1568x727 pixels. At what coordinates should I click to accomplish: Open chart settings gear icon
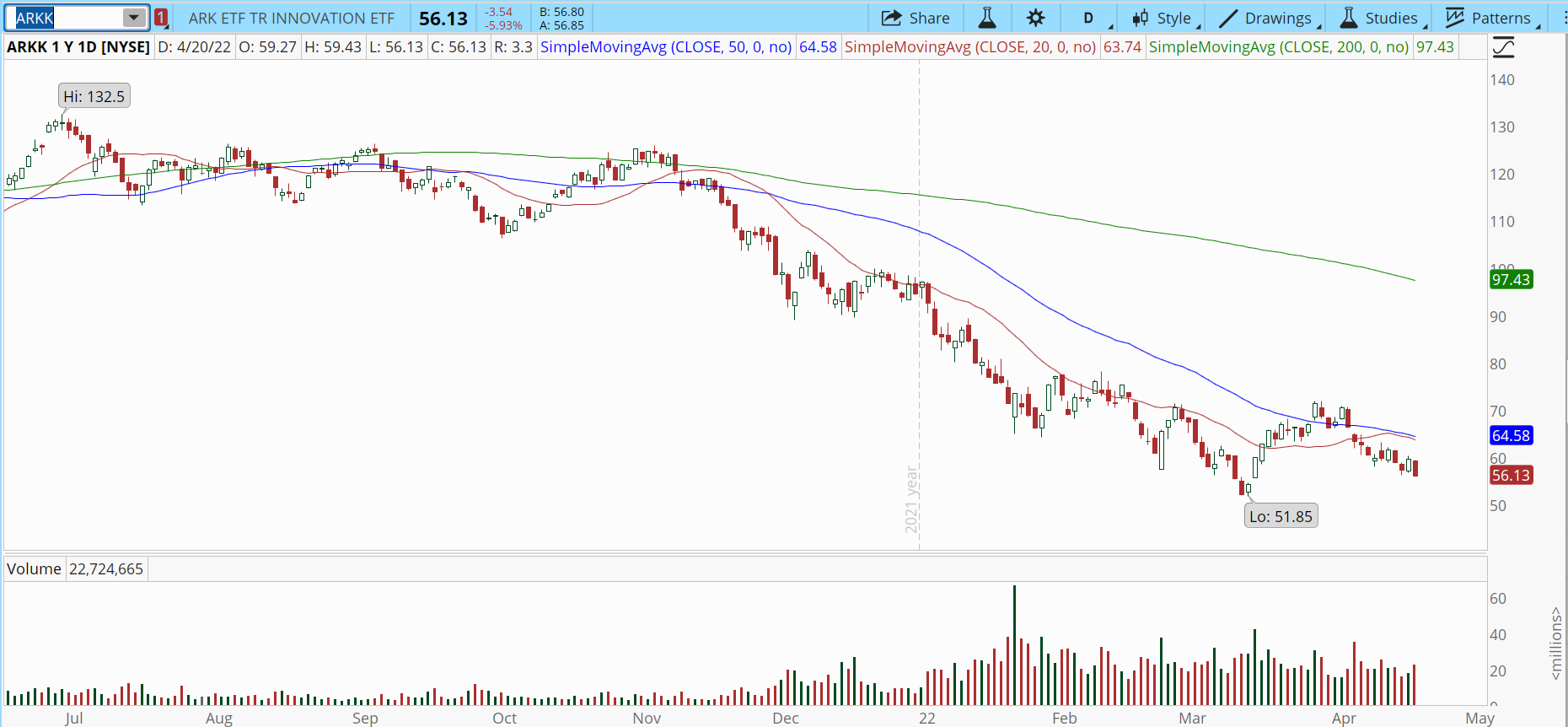click(1036, 18)
